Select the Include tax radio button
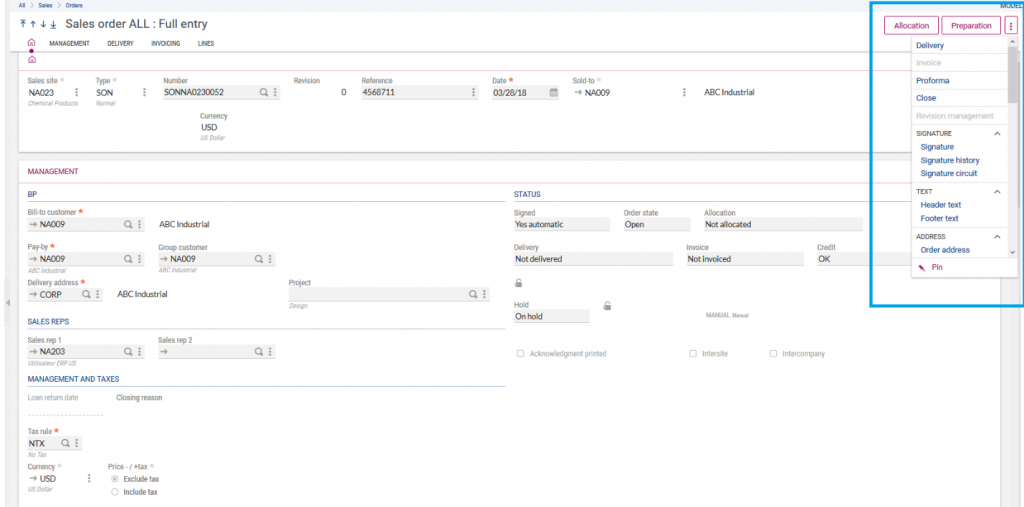 click(115, 492)
